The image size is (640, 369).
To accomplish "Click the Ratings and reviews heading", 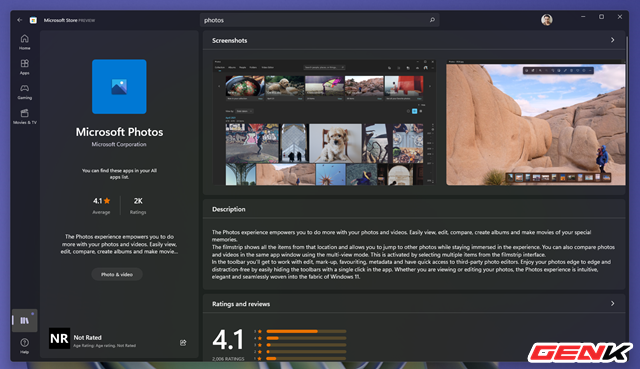I will click(241, 304).
